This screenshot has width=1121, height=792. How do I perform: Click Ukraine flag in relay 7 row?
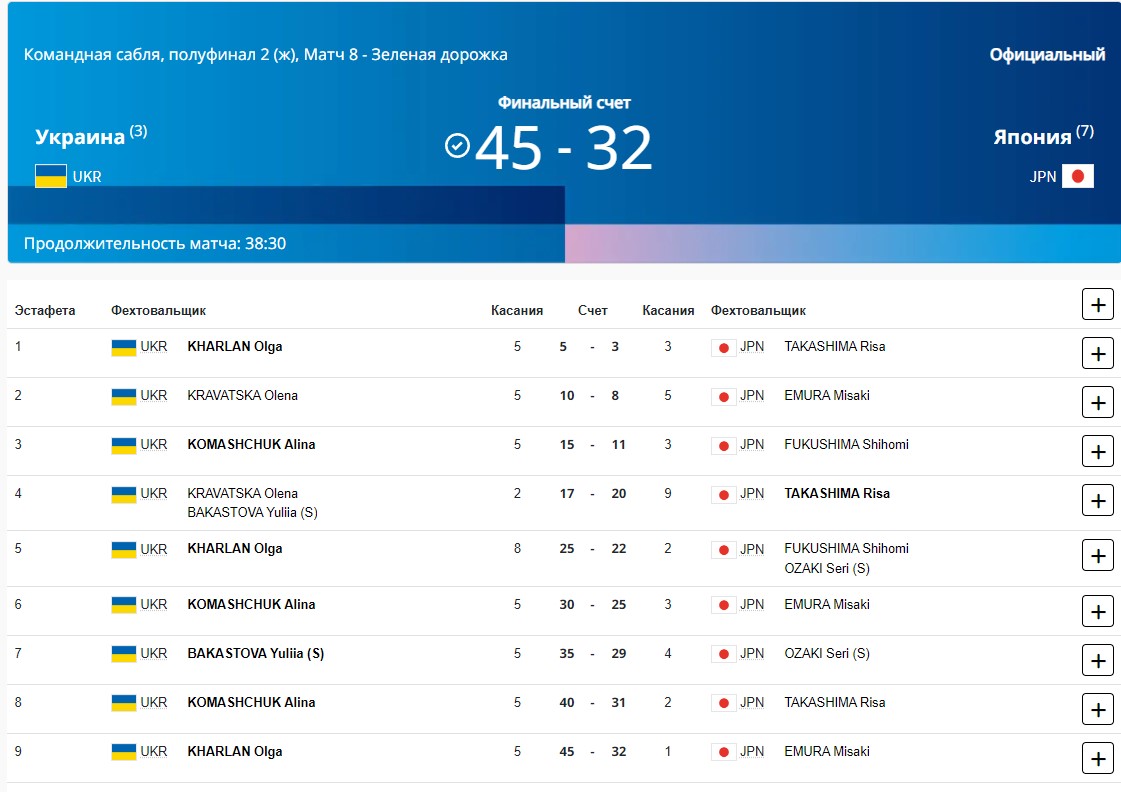tap(124, 654)
